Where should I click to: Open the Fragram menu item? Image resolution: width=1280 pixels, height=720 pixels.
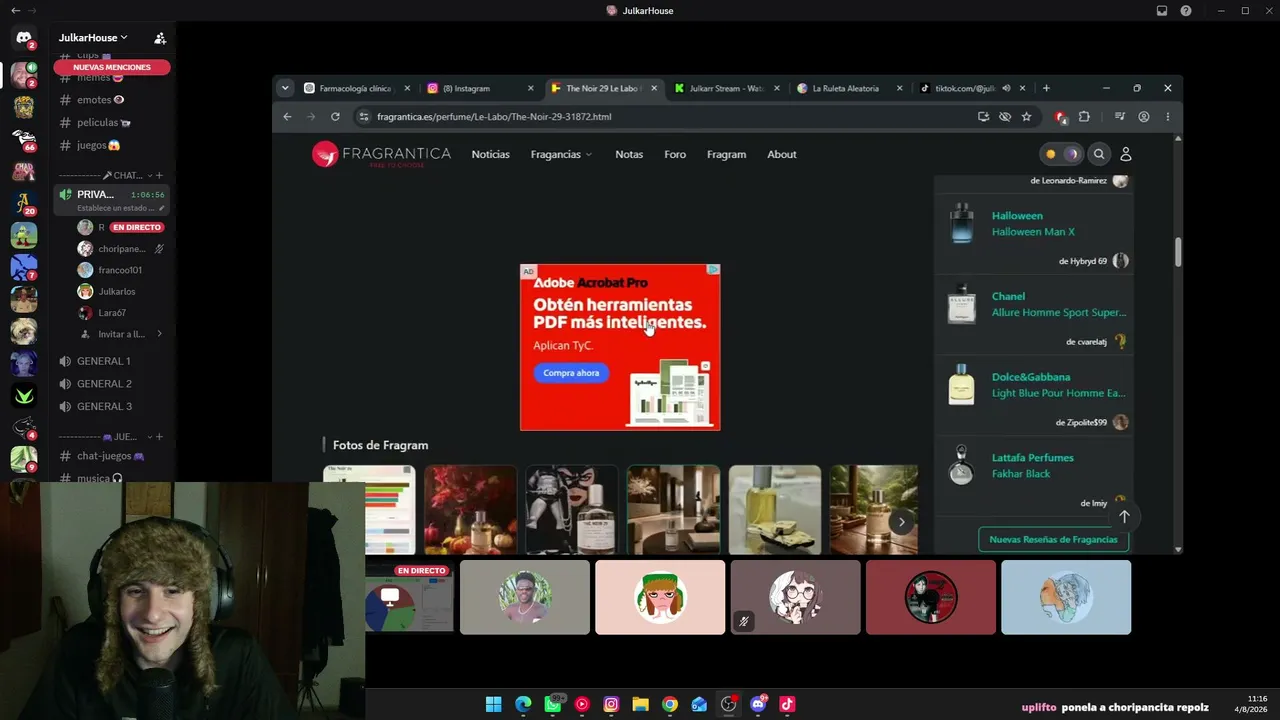point(726,154)
